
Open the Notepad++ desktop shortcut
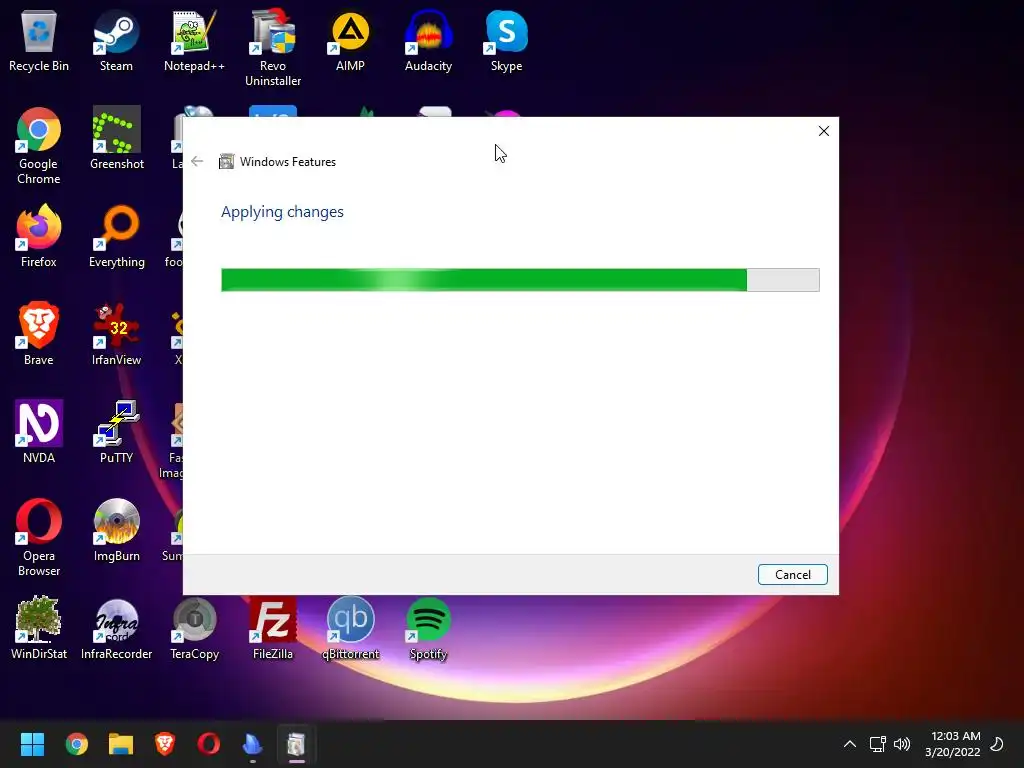coord(194,40)
